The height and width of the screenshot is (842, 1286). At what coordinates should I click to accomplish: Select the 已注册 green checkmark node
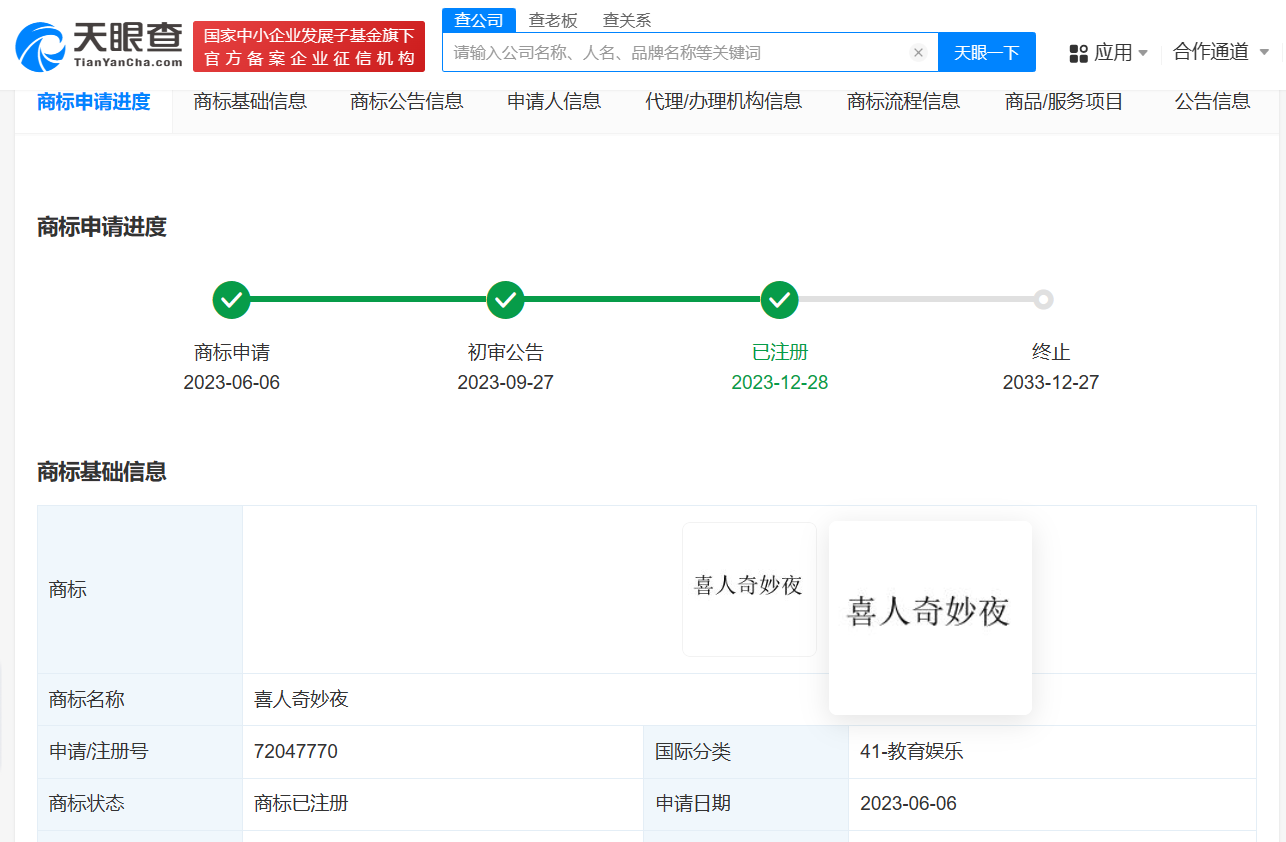779,299
